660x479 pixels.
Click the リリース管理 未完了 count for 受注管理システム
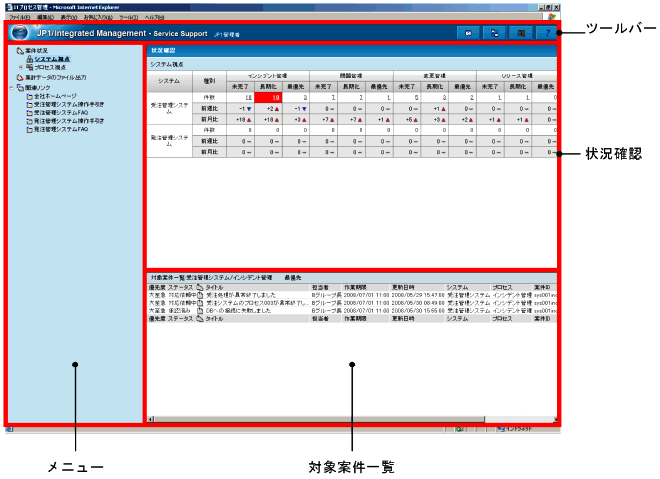click(490, 98)
